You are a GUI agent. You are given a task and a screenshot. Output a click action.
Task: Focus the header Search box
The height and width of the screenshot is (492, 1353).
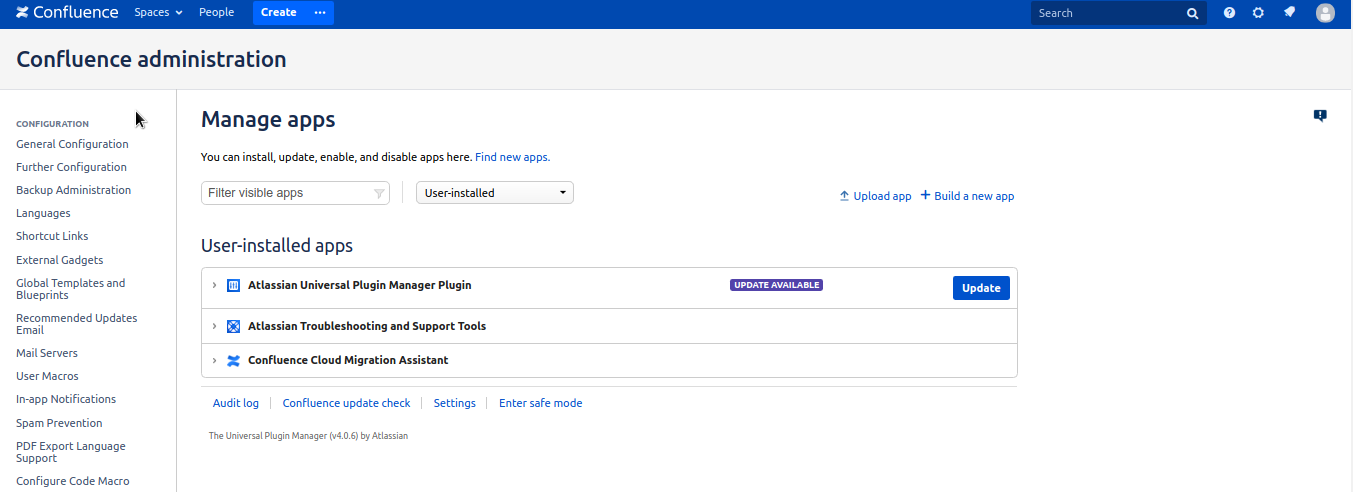point(1119,13)
